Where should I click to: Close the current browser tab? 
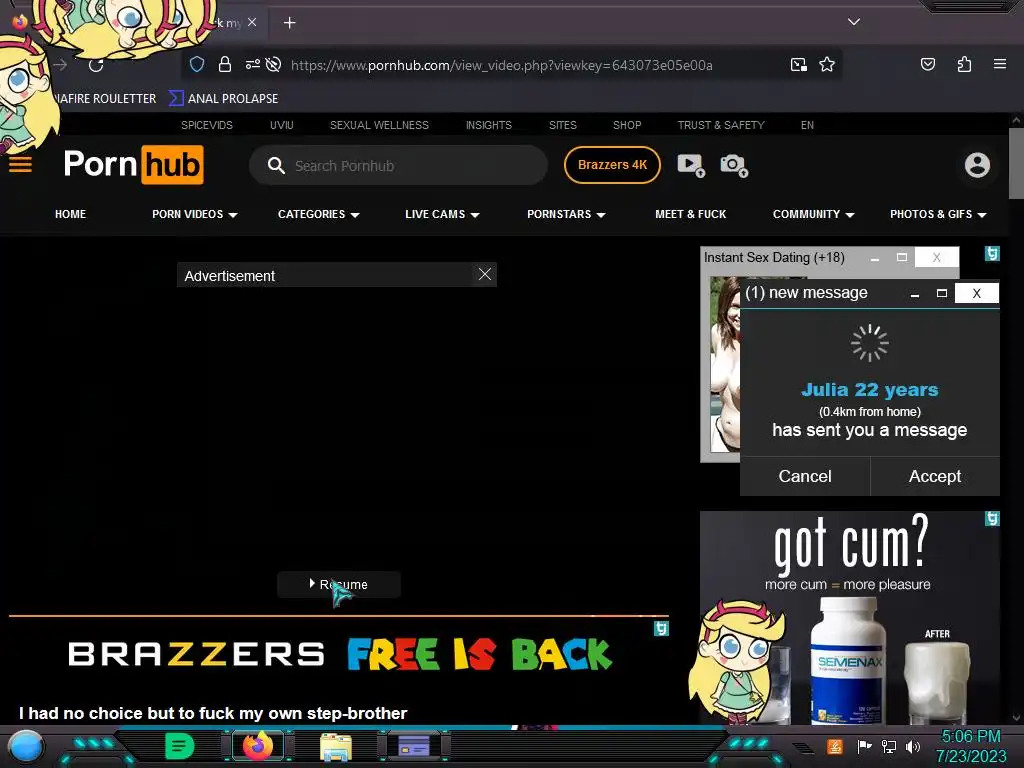tap(252, 22)
